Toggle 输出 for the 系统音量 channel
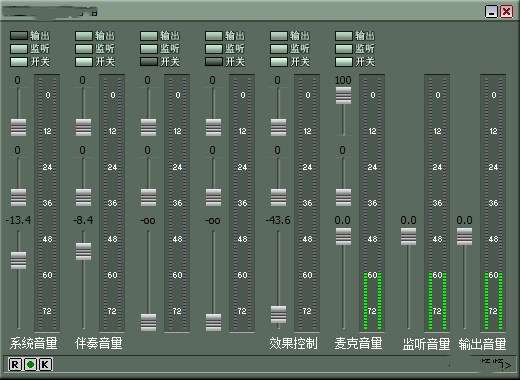This screenshot has width=520, height=380. pyautogui.click(x=19, y=36)
